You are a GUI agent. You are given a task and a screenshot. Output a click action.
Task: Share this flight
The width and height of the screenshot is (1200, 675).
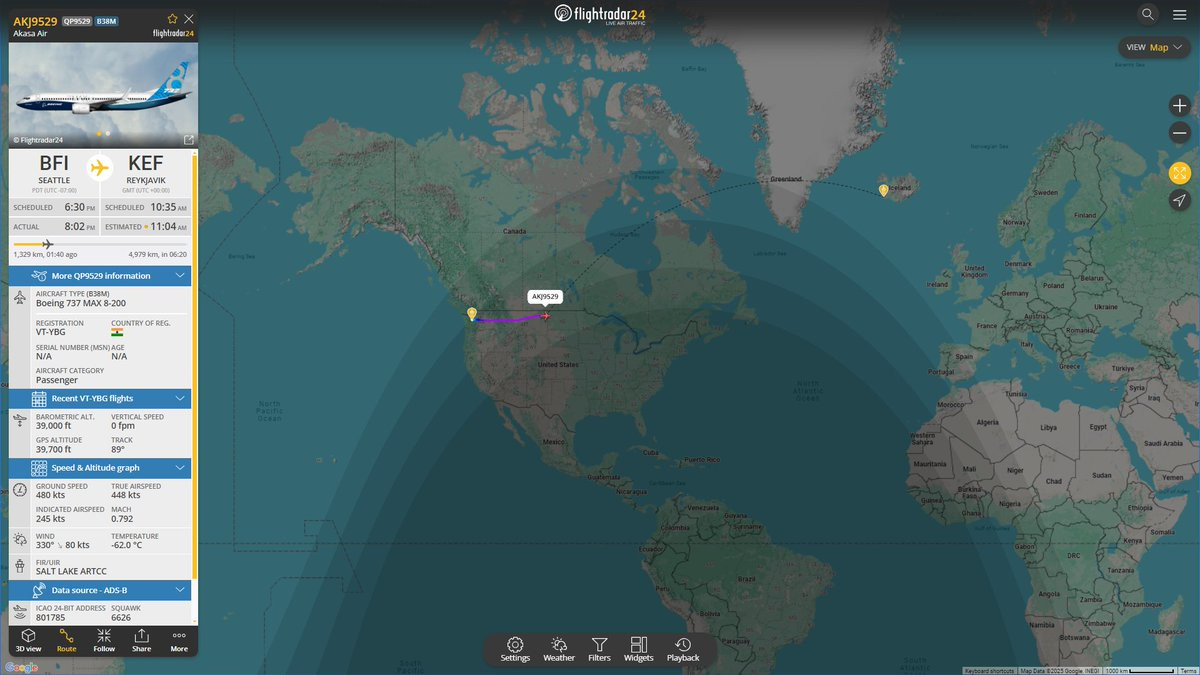point(141,640)
